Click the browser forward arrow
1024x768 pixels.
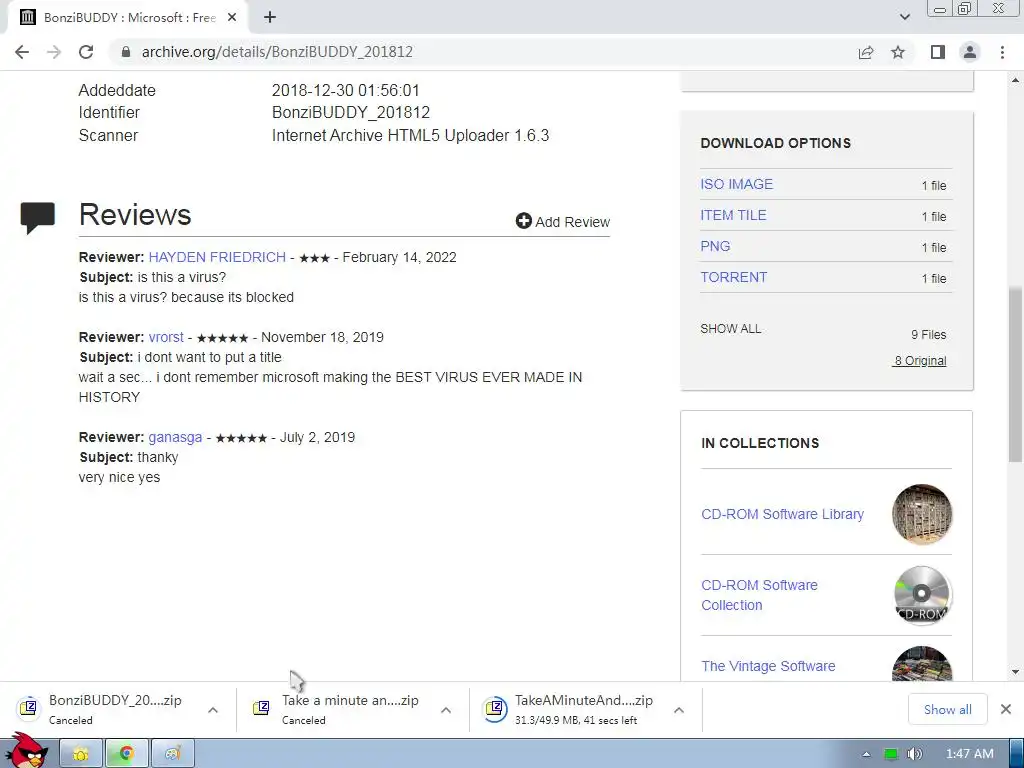coord(54,52)
